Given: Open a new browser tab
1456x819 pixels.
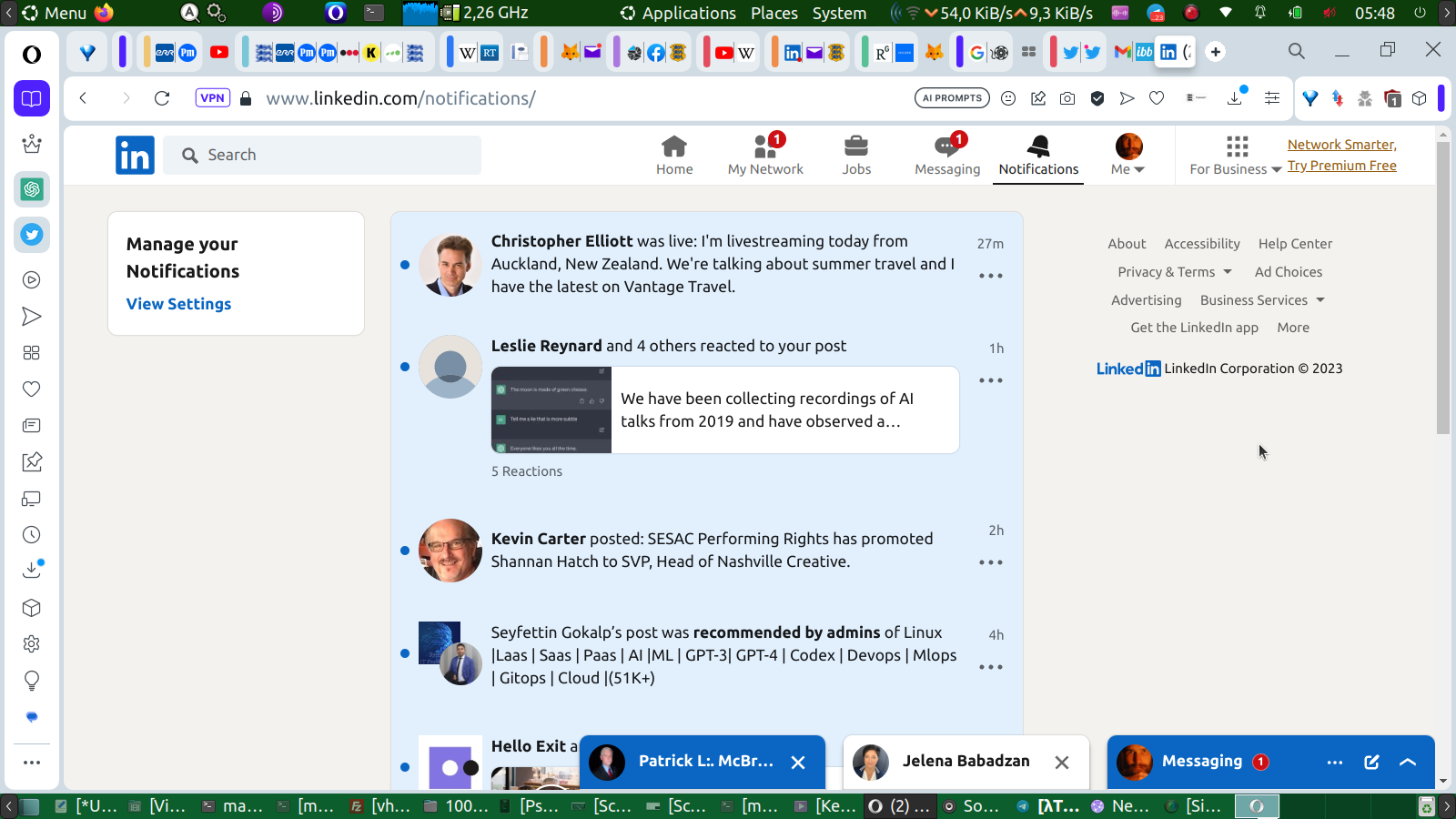Looking at the screenshot, I should (x=1216, y=52).
